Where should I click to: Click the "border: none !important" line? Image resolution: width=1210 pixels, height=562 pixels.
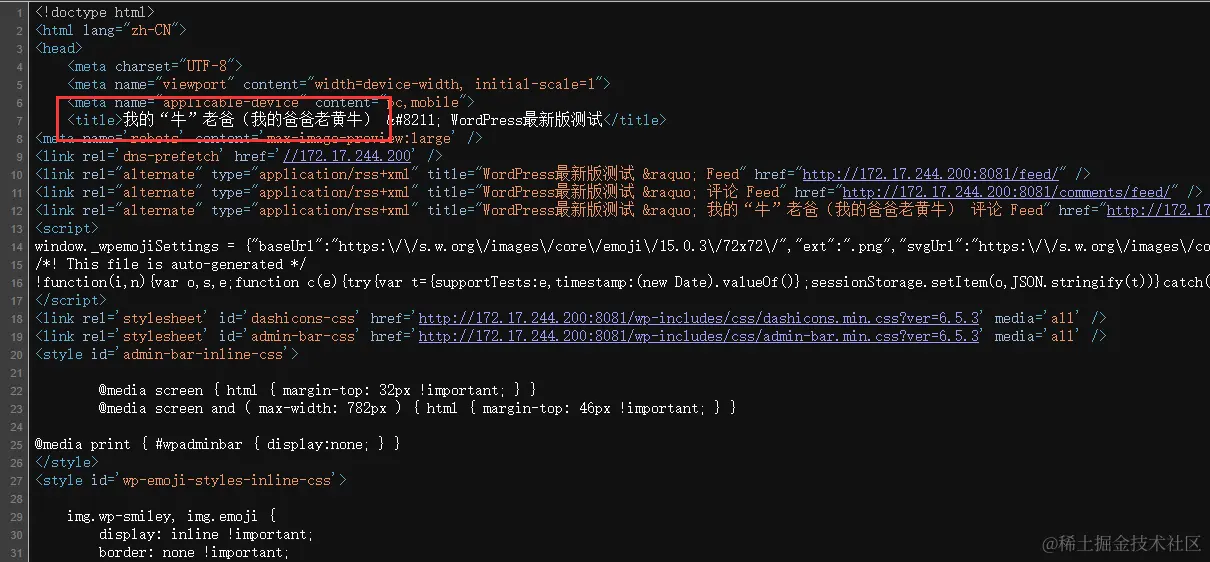pyautogui.click(x=194, y=552)
